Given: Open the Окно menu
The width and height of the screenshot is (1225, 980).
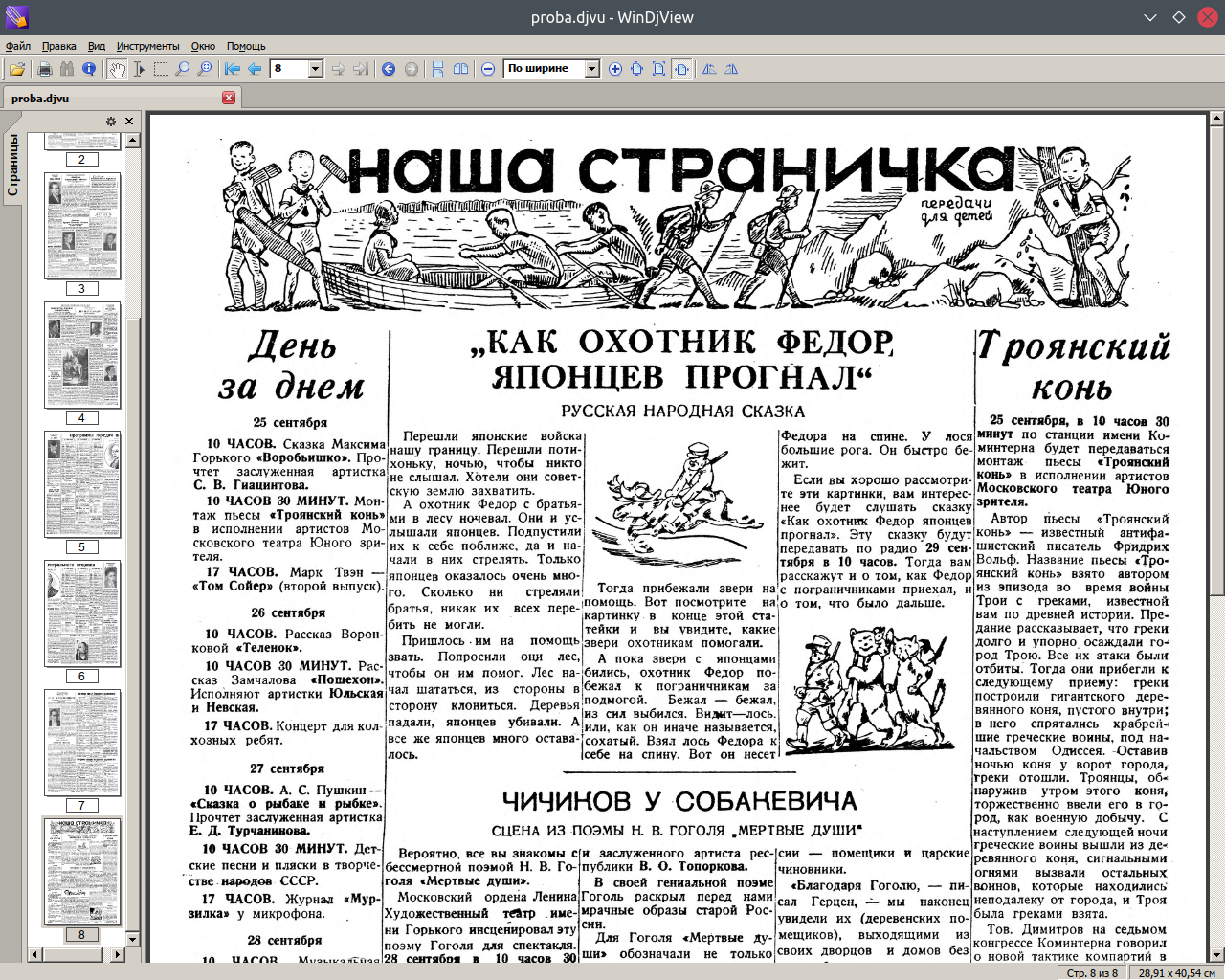Looking at the screenshot, I should pyautogui.click(x=203, y=46).
